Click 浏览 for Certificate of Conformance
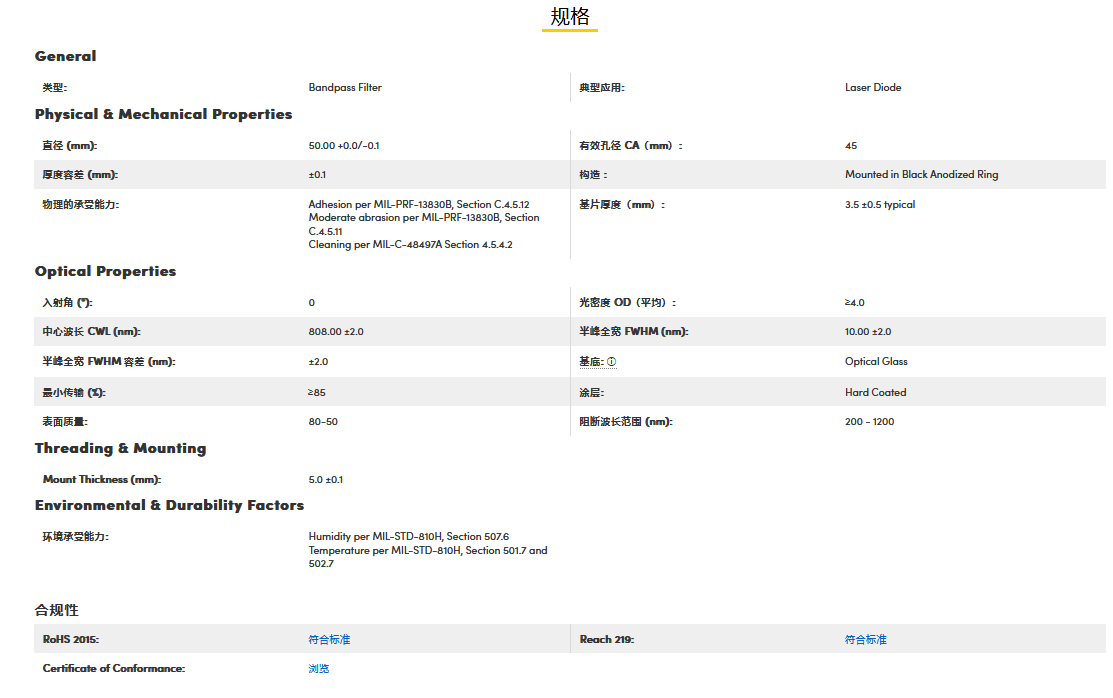1113x698 pixels. coord(319,669)
